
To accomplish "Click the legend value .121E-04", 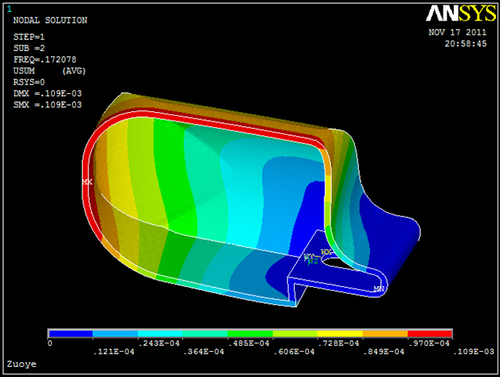I will click(x=114, y=352).
